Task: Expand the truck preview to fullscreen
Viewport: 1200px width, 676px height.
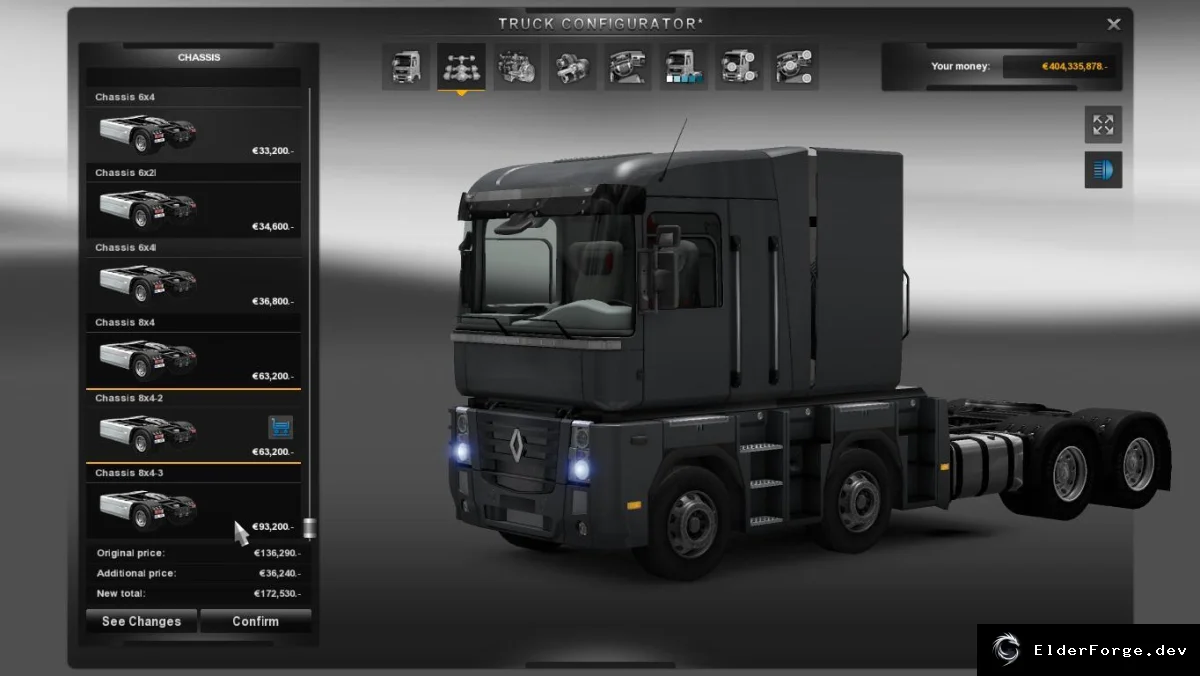Action: (x=1103, y=125)
